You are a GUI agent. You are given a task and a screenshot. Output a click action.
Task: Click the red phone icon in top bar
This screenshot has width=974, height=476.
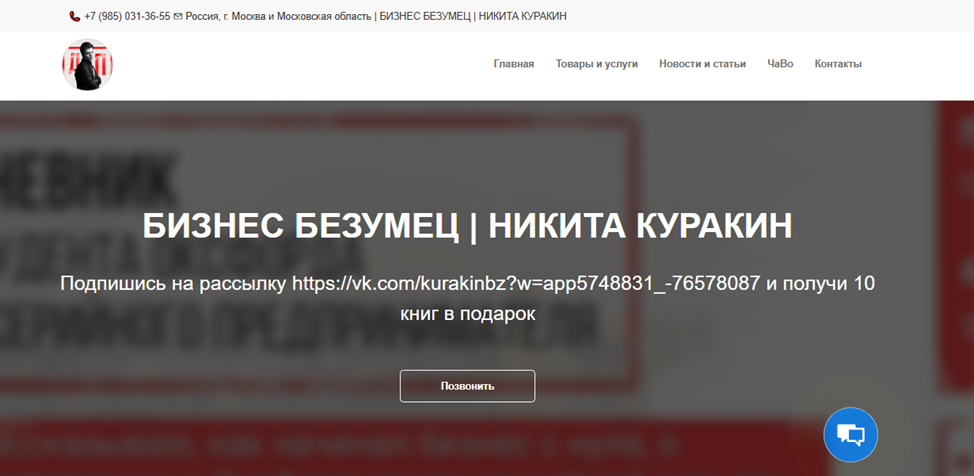point(75,17)
